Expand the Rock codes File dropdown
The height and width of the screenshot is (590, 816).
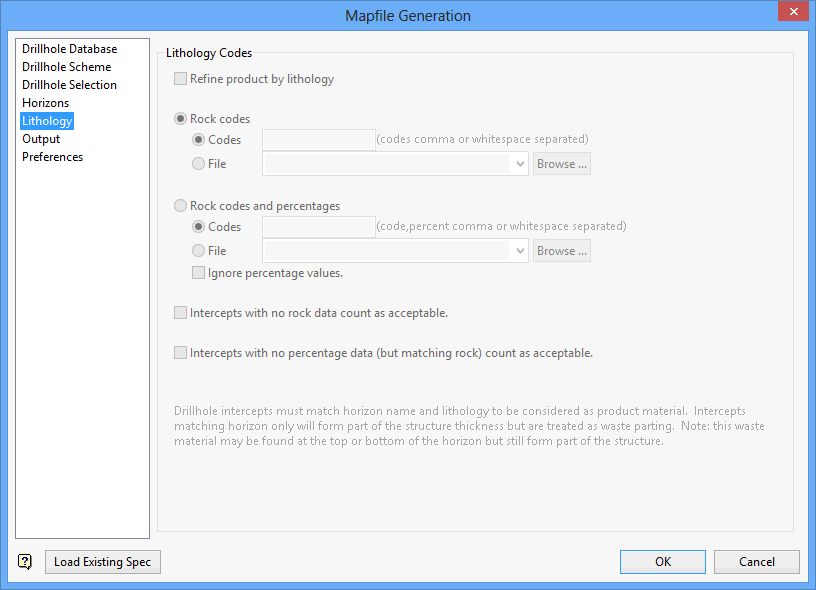point(520,164)
